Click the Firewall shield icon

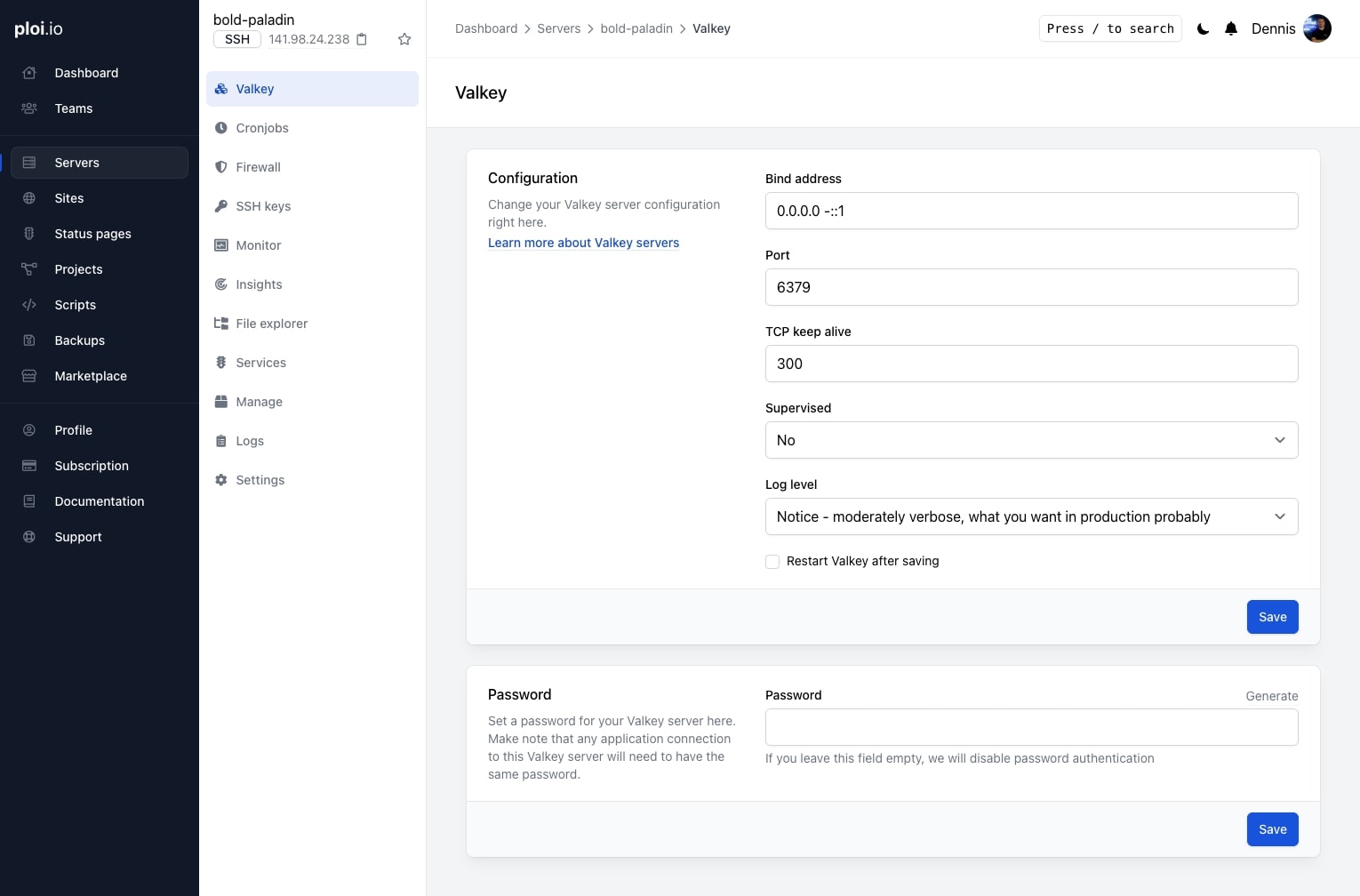[x=221, y=167]
